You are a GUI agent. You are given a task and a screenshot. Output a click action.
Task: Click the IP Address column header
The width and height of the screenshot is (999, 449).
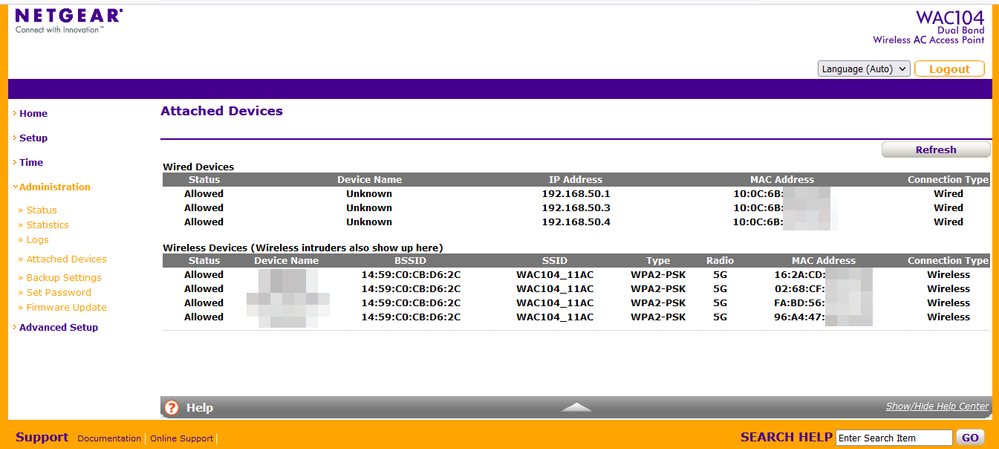575,180
